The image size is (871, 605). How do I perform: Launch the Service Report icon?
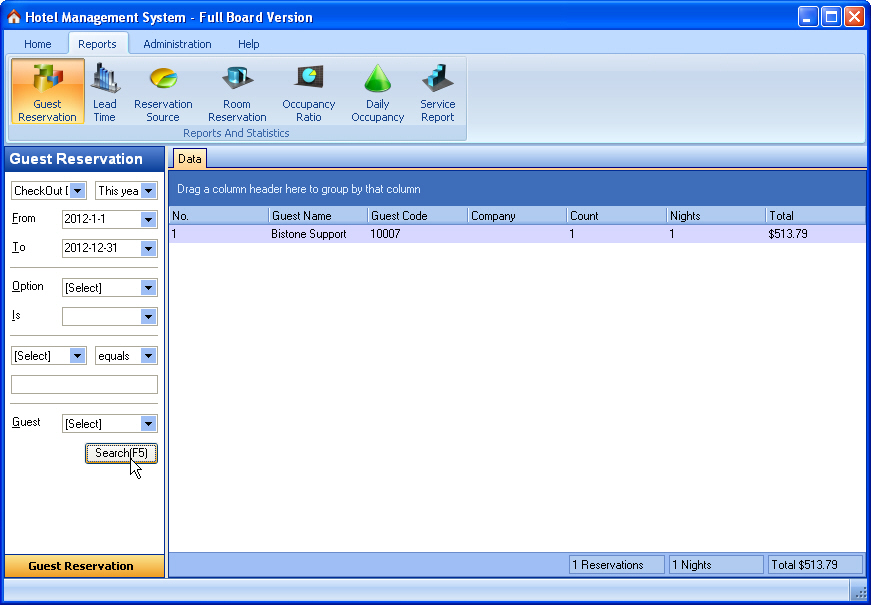coord(437,92)
